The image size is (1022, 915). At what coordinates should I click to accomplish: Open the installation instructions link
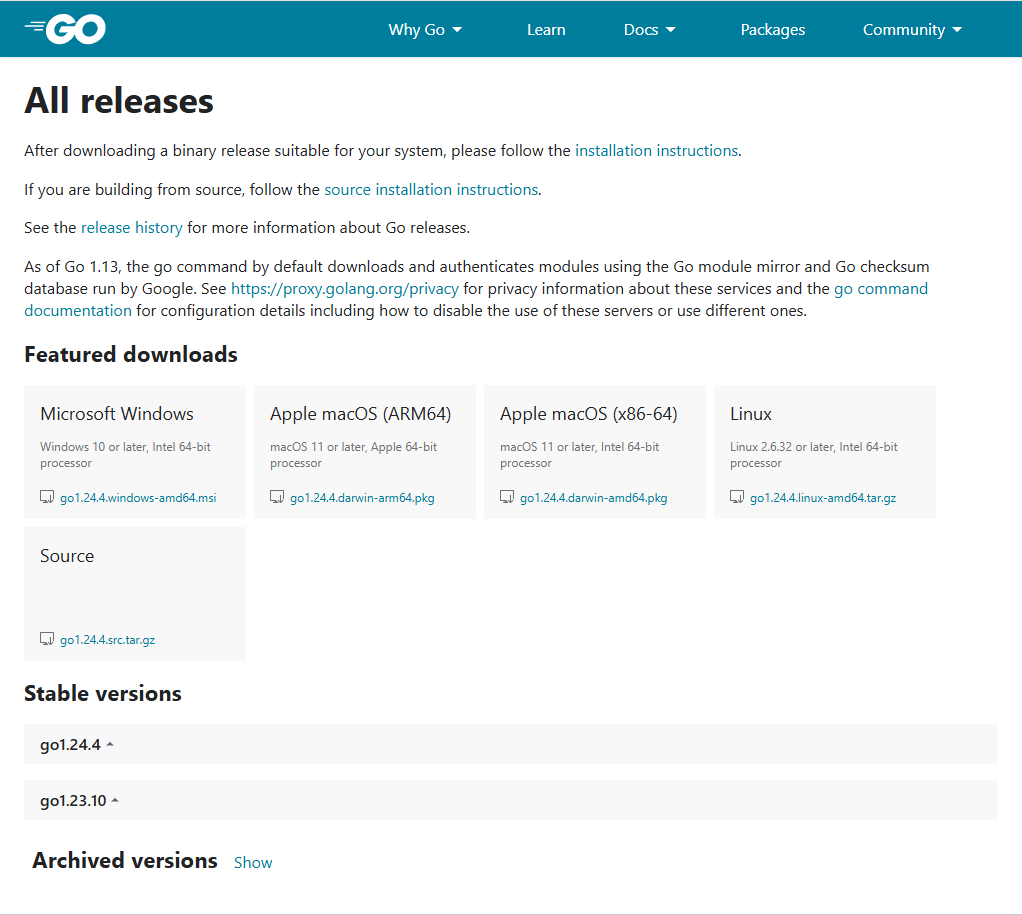(x=656, y=151)
